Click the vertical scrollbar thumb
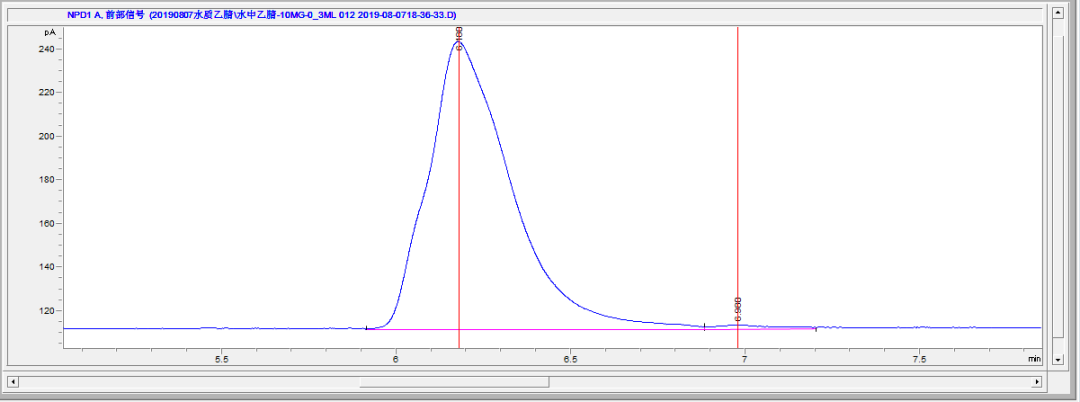 1058,186
